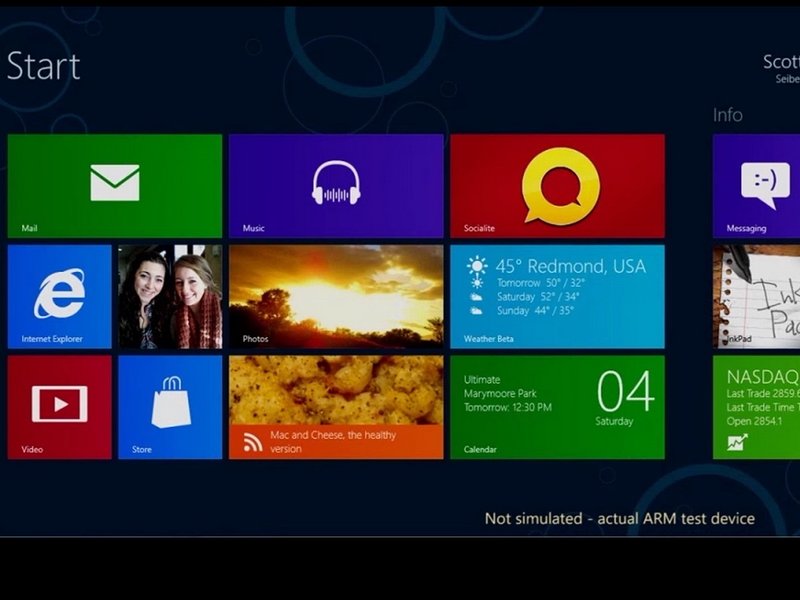Image resolution: width=800 pixels, height=600 pixels.
Task: Click the 'Internet Explorer' tile label
Action: [52, 339]
